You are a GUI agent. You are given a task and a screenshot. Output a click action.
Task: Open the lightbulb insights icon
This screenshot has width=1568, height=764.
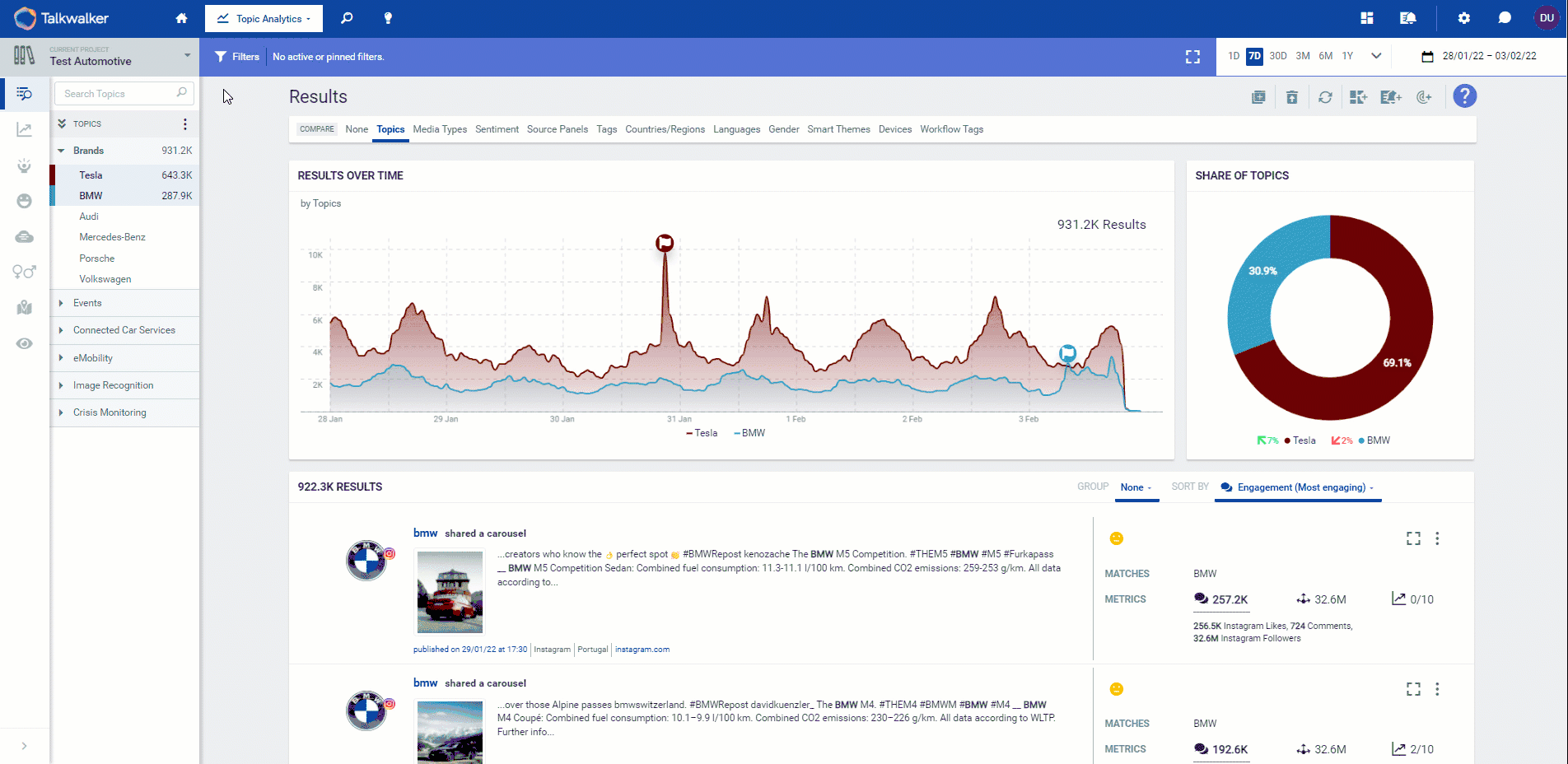tap(388, 18)
